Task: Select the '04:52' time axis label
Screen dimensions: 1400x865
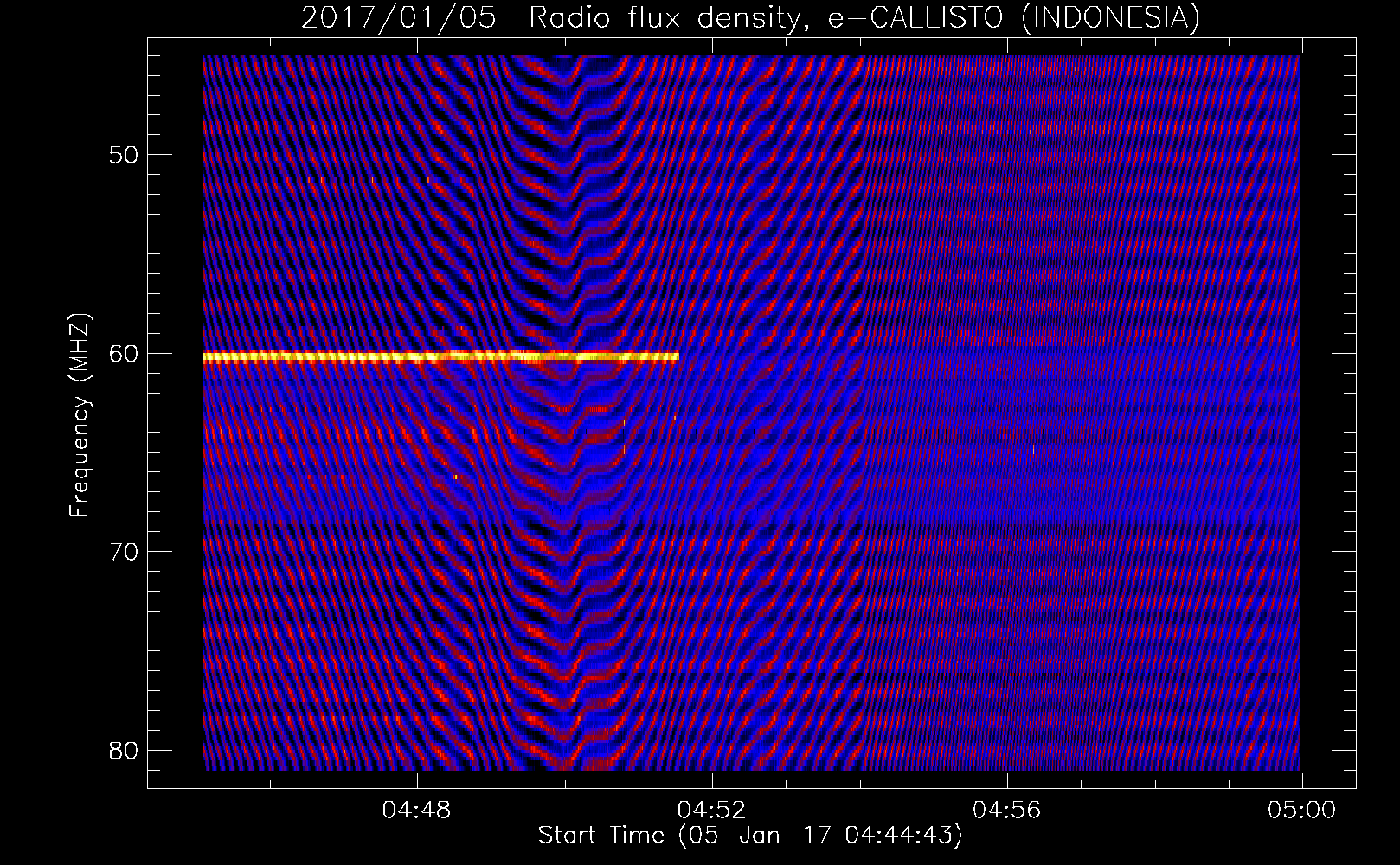Action: [712, 811]
